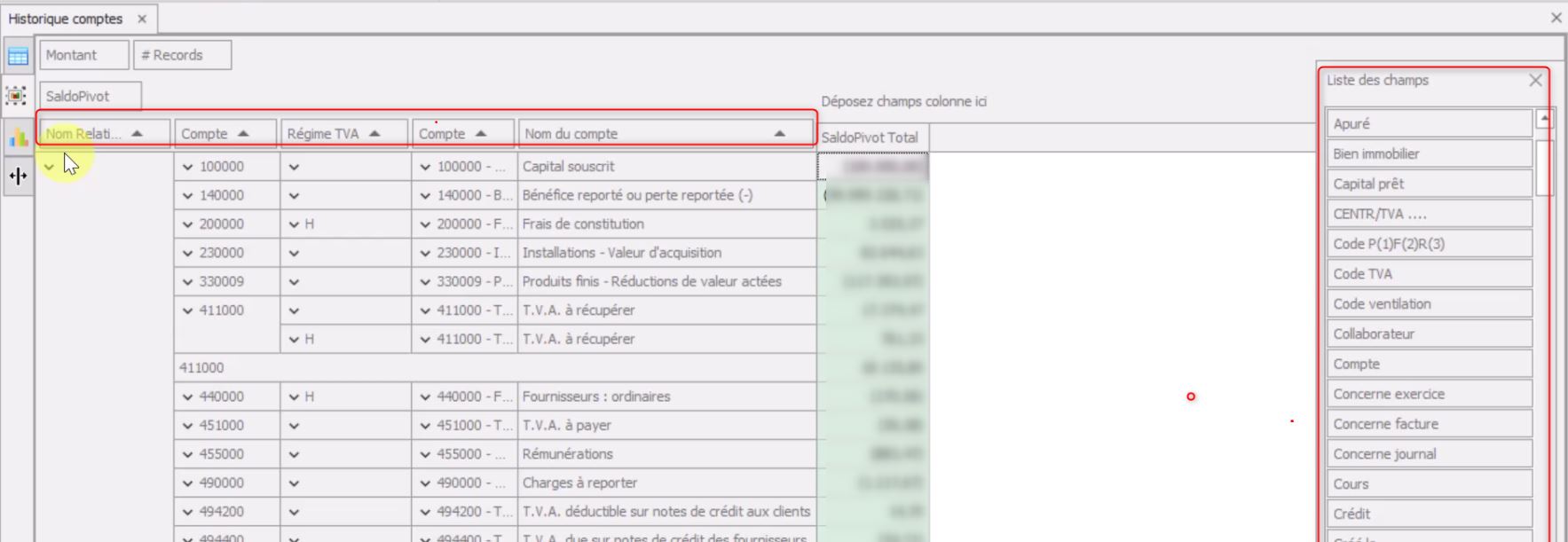
Task: Click the Montant data field
Action: [84, 55]
